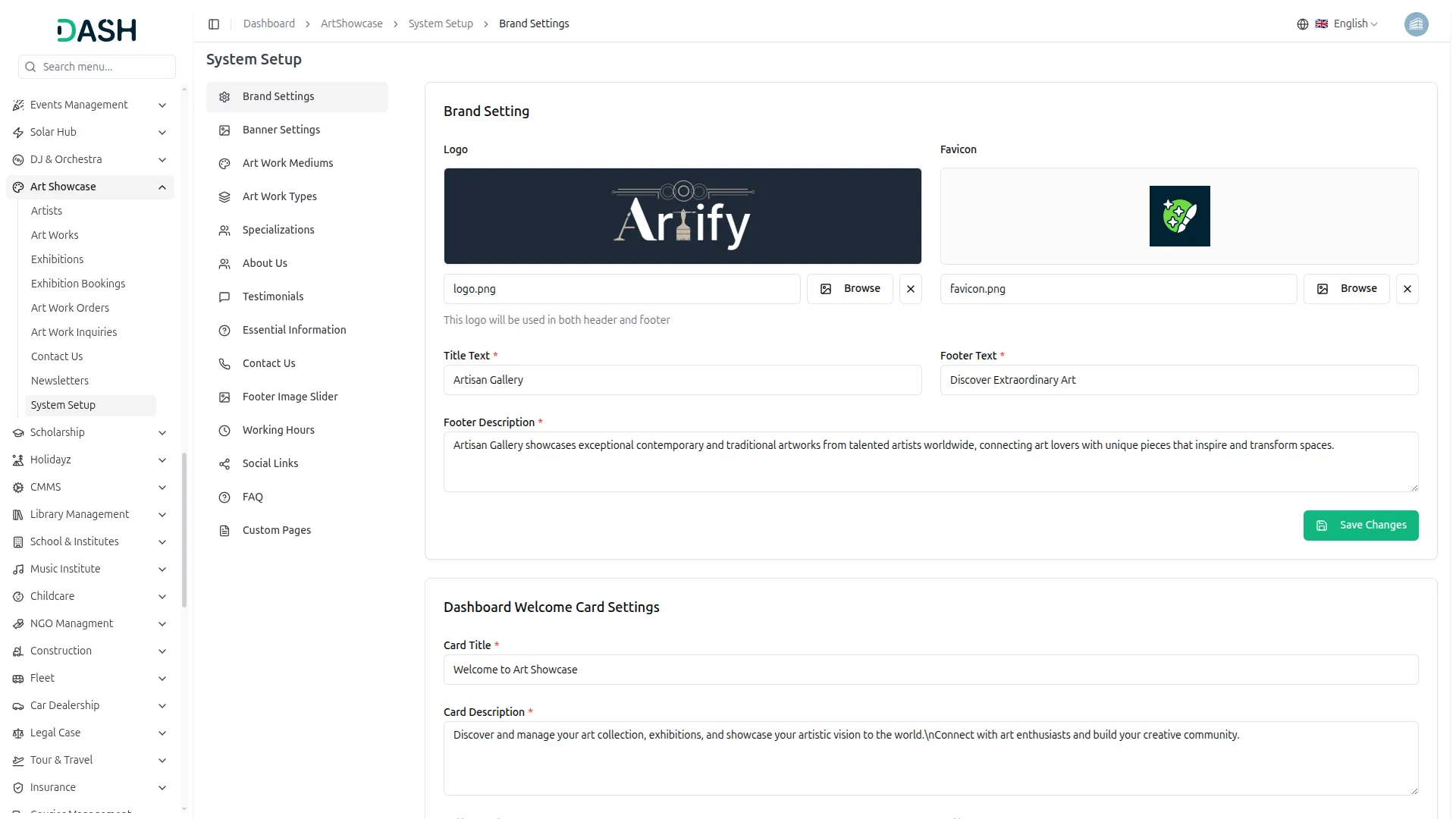Click the Social Links share icon
The width and height of the screenshot is (1456, 819).
[224, 464]
